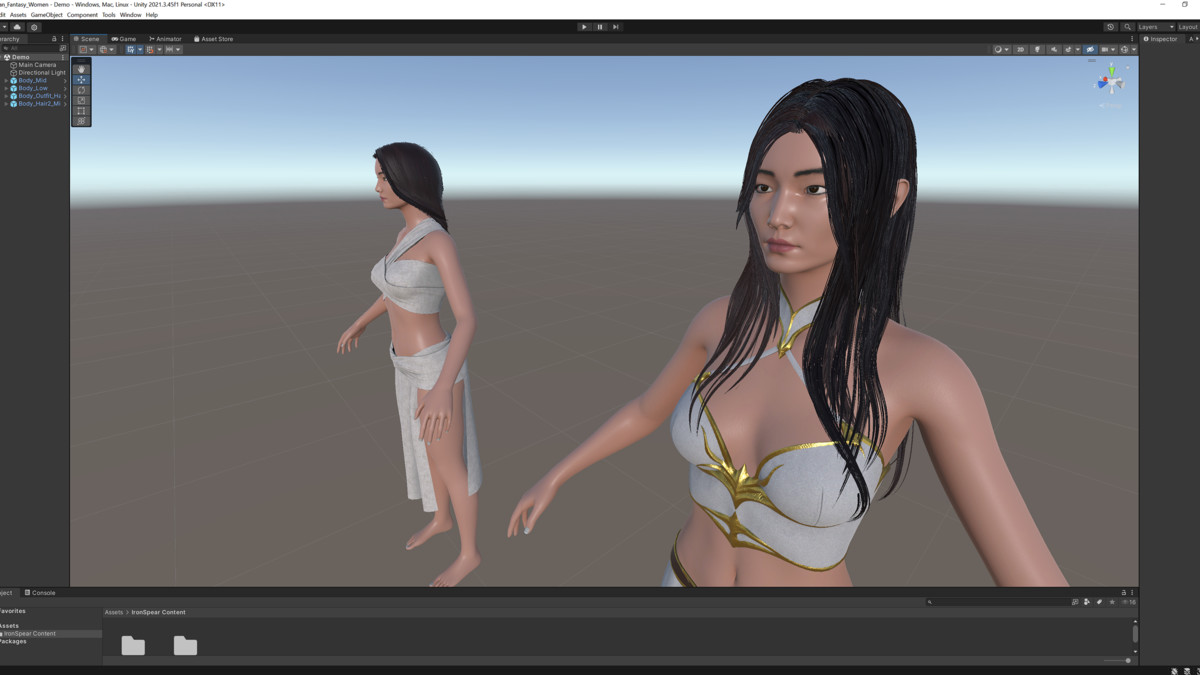Click the Project panel search field
Viewport: 1200px width, 675px height.
[998, 602]
